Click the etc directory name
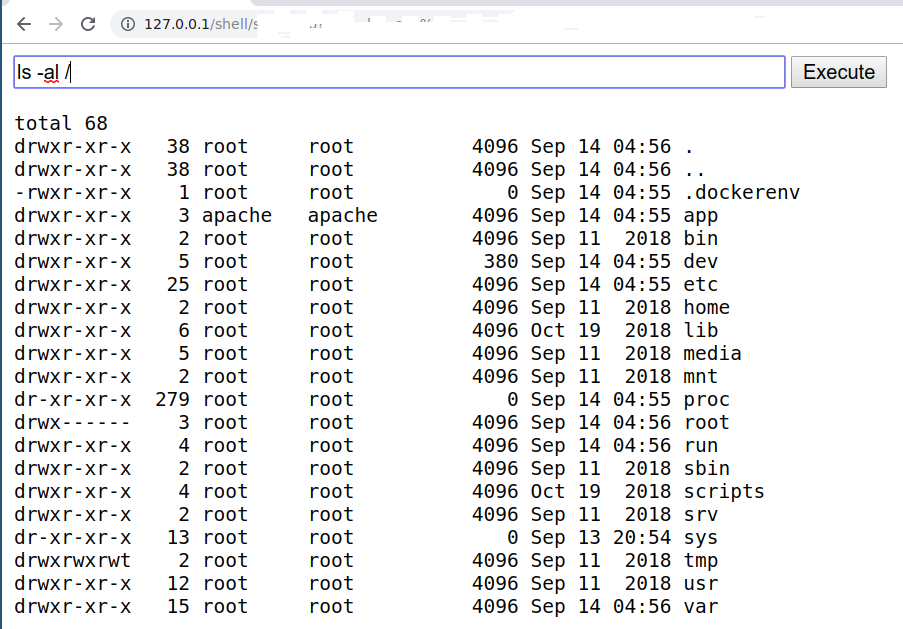903x629 pixels. pos(701,285)
